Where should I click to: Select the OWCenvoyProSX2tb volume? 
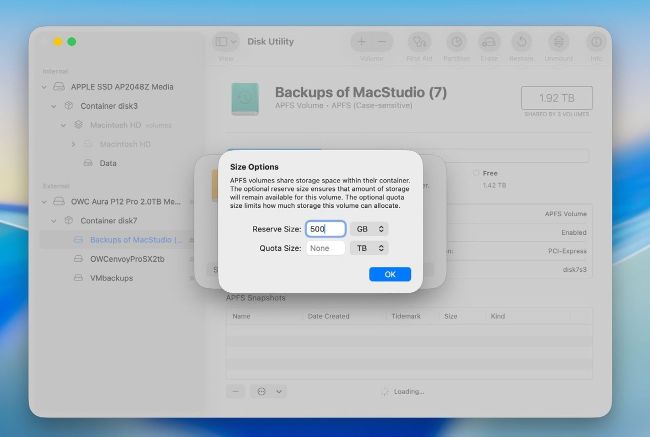[x=127, y=259]
